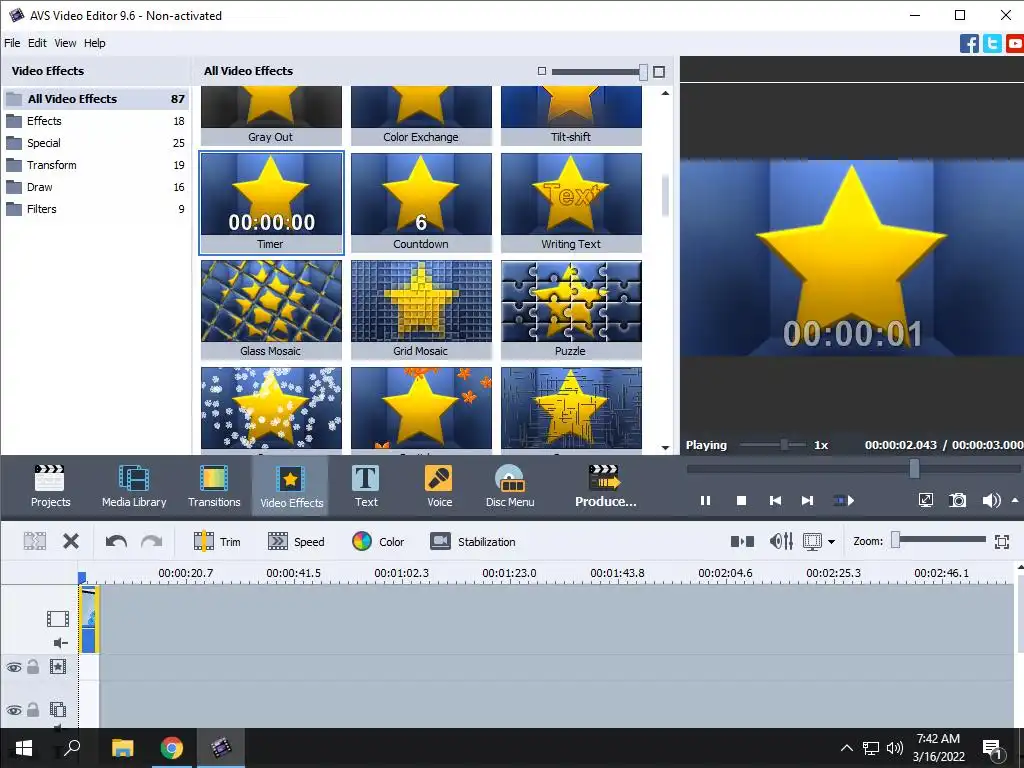Open the Stabilization tool
The width and height of the screenshot is (1024, 768).
(x=473, y=541)
